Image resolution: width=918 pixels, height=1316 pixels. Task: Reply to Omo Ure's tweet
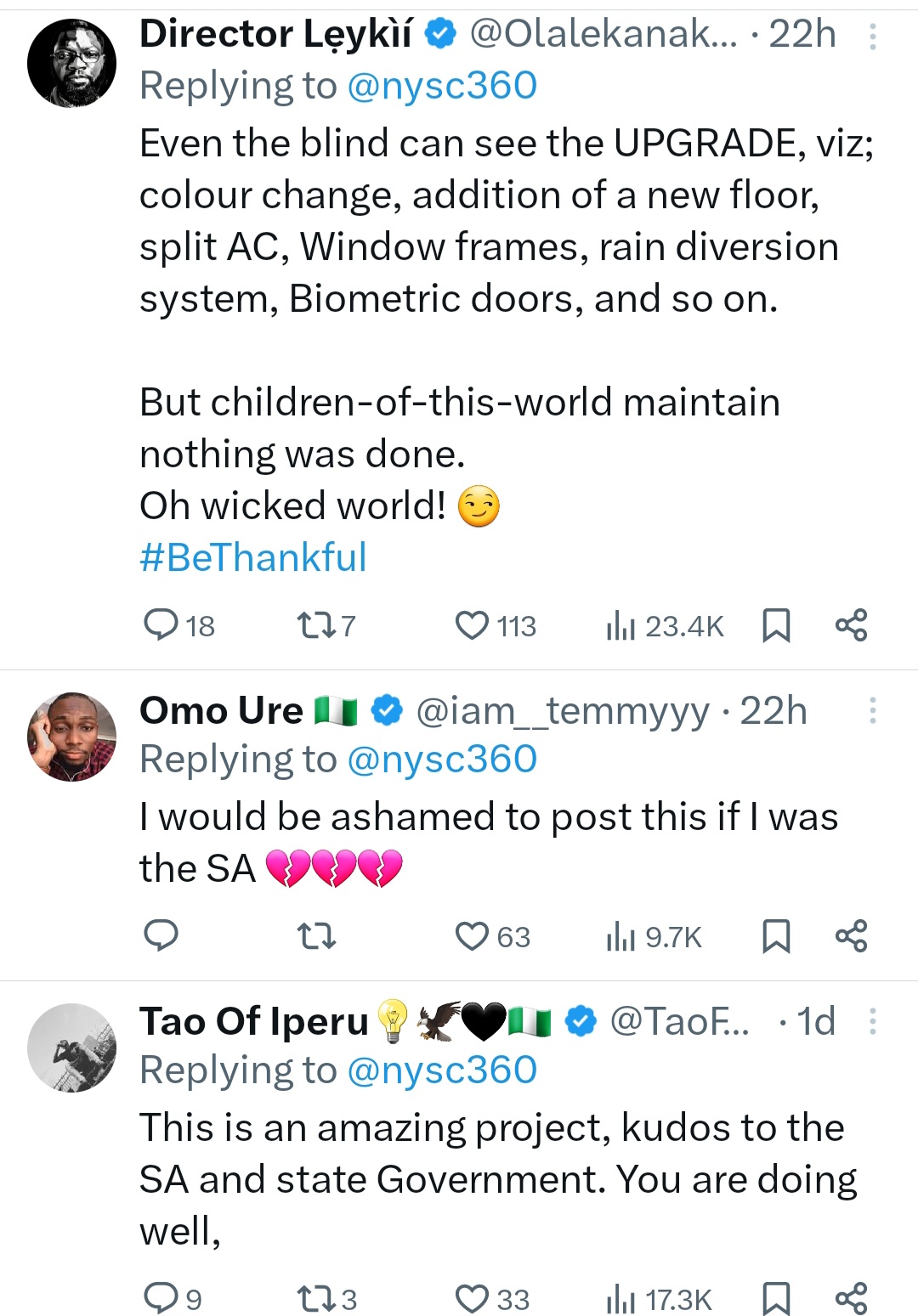click(161, 936)
